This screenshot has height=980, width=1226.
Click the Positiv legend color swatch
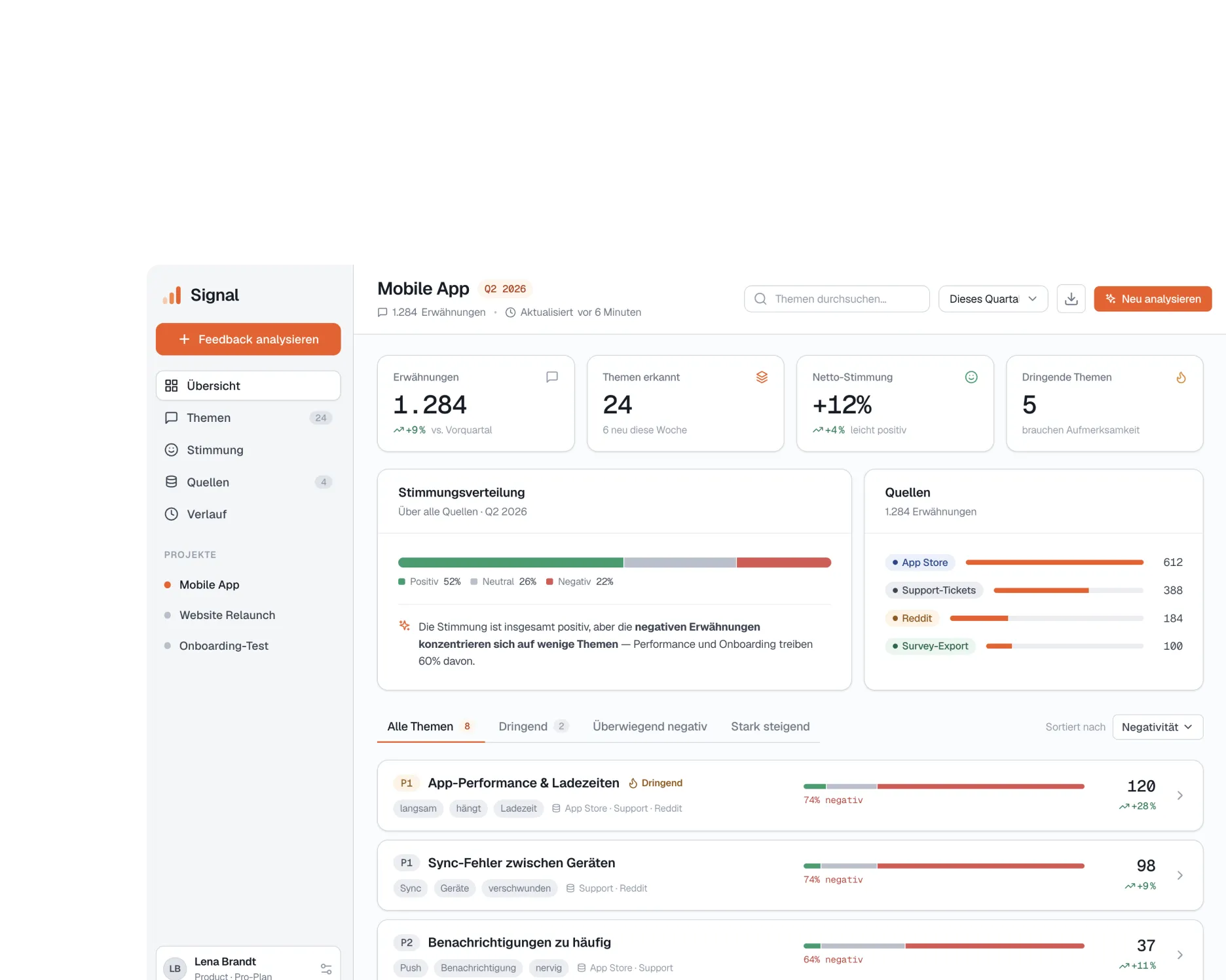[x=401, y=582]
